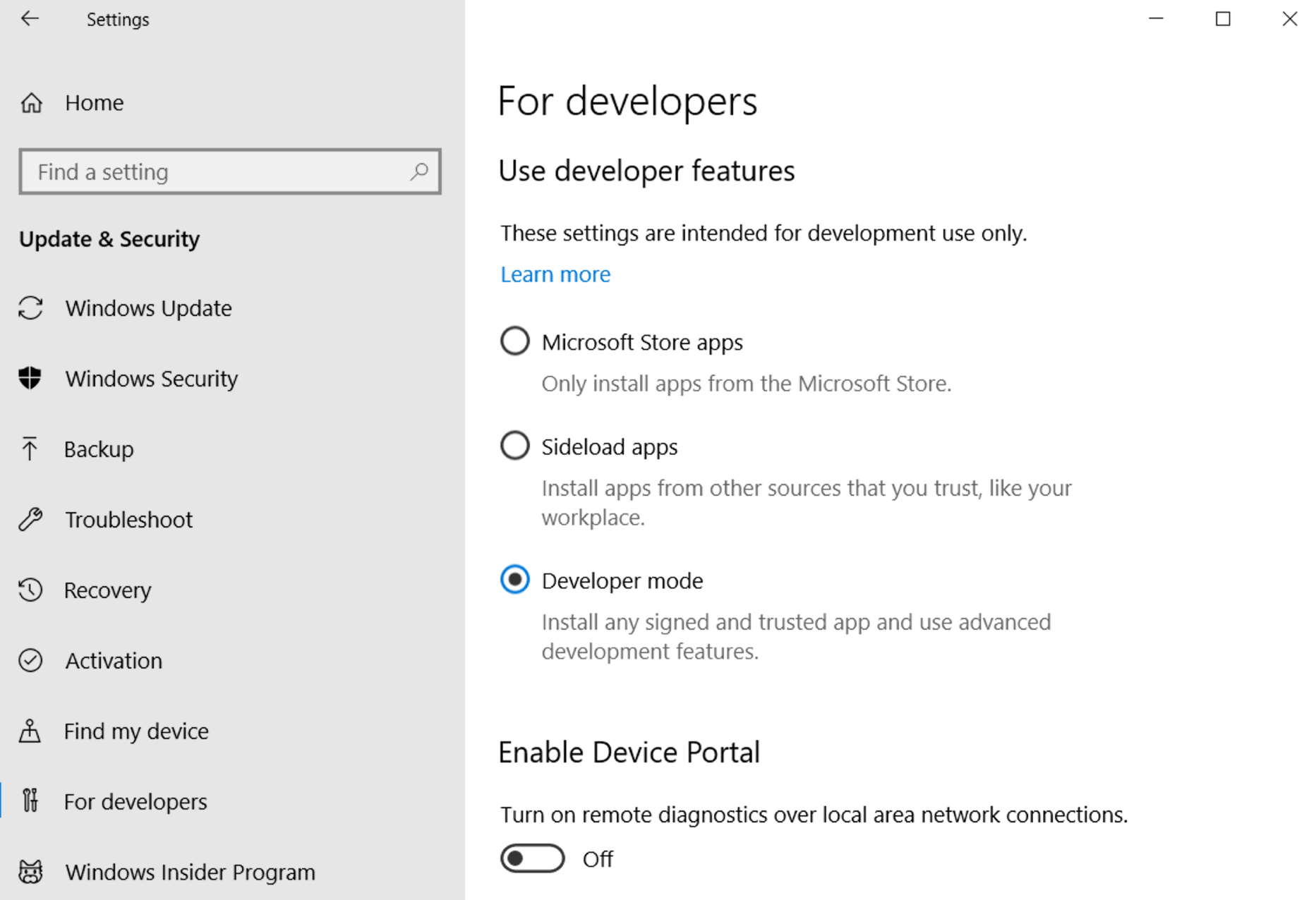Click the Backup upload arrow icon
This screenshot has height=900, width=1316.
[30, 449]
